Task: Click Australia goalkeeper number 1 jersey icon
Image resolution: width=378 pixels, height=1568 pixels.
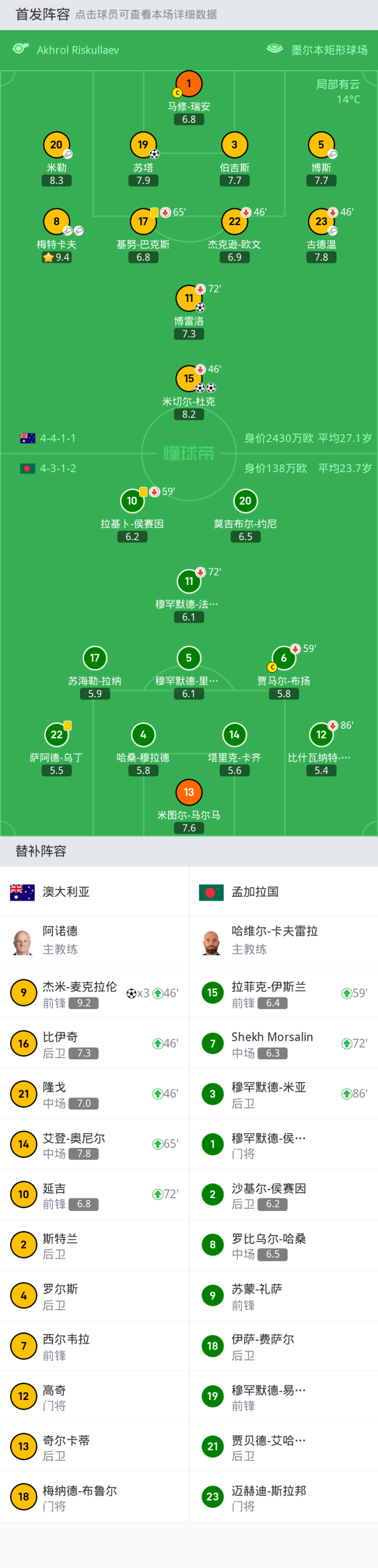Action: tap(188, 83)
